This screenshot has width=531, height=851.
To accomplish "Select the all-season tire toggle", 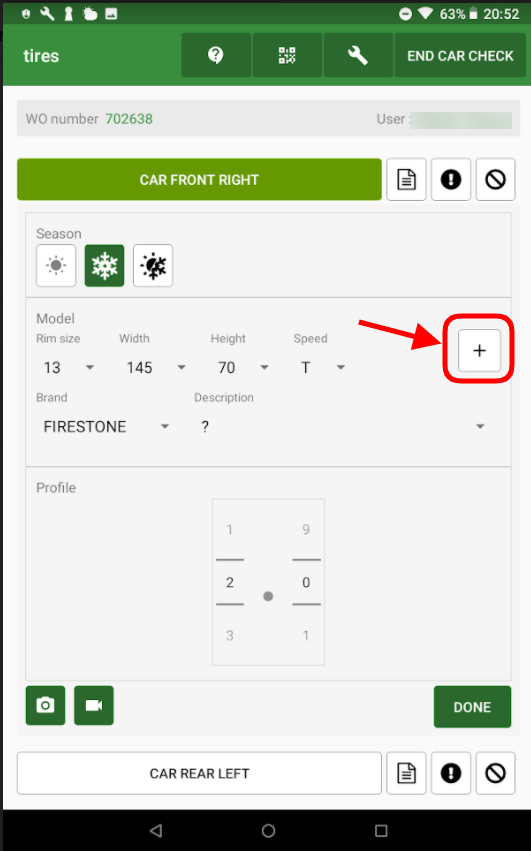I will pos(153,265).
